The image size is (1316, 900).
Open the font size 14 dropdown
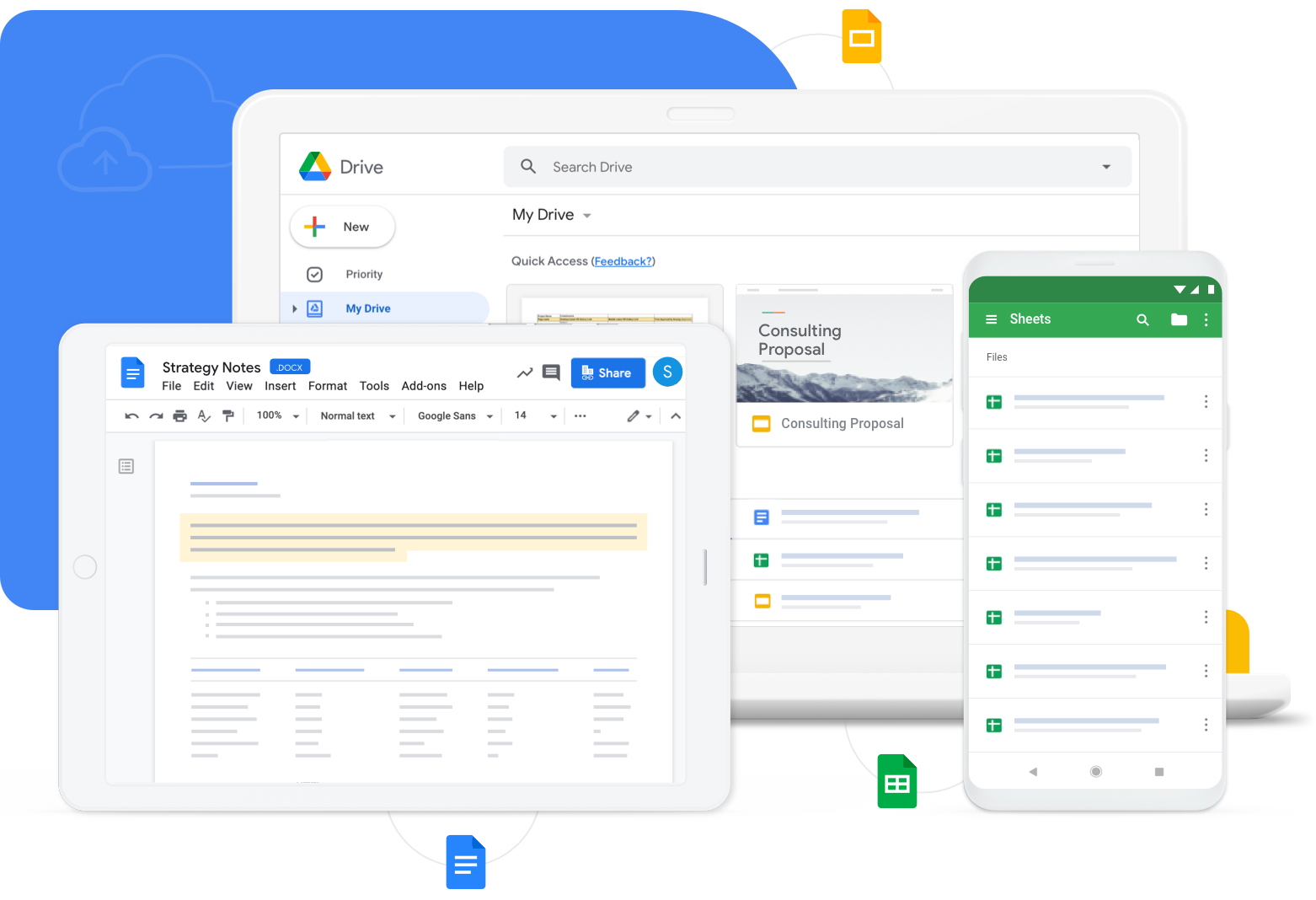pyautogui.click(x=536, y=415)
